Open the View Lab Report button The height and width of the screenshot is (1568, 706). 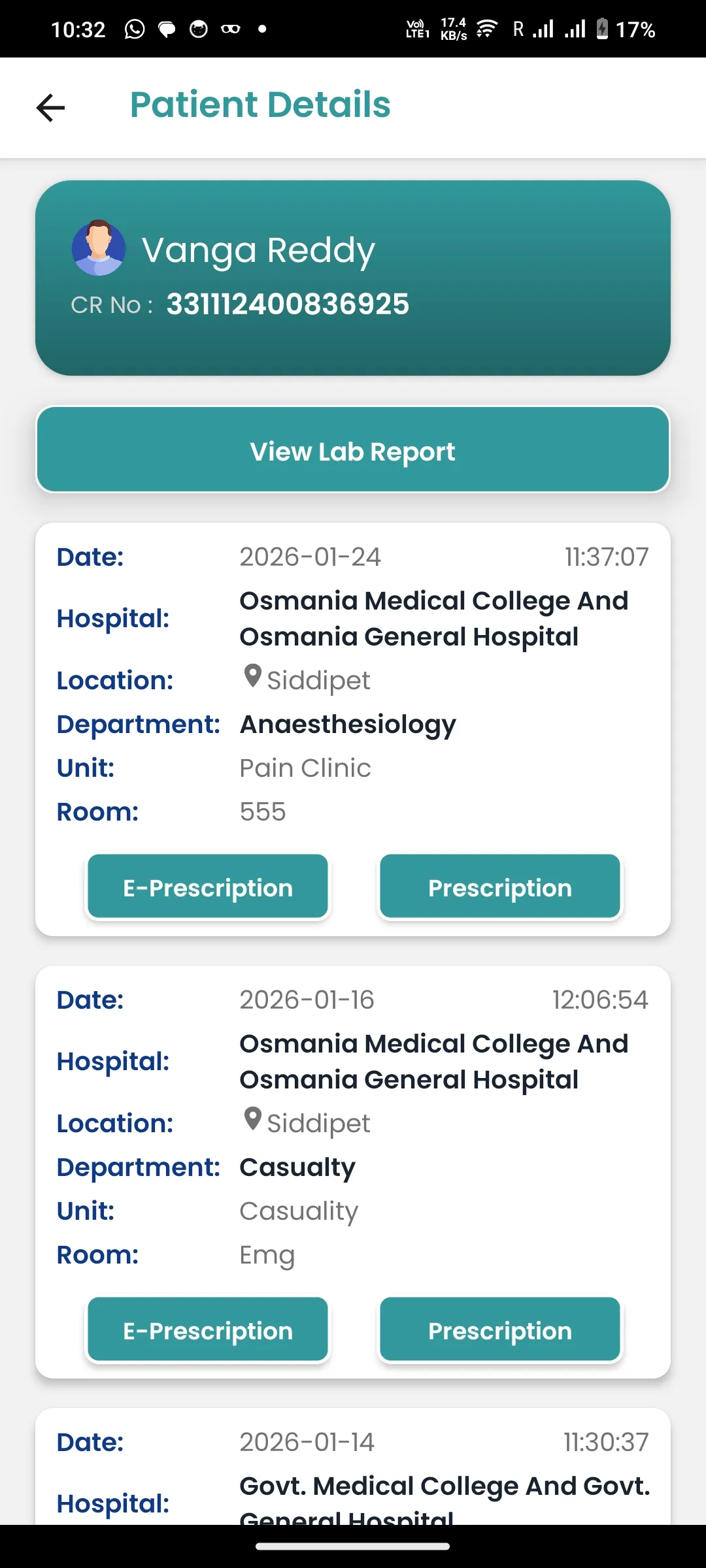coord(353,450)
